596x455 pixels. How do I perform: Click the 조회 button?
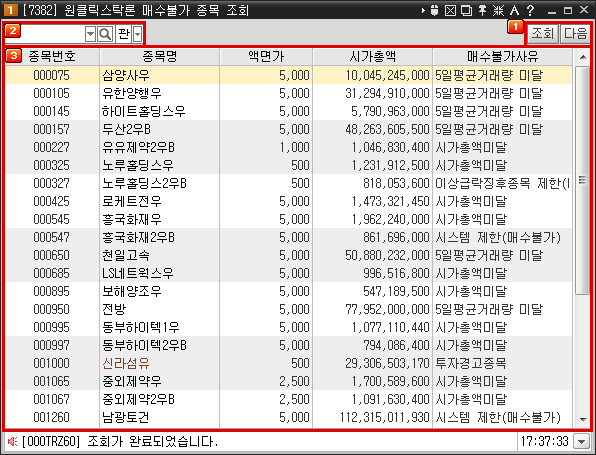[x=542, y=33]
